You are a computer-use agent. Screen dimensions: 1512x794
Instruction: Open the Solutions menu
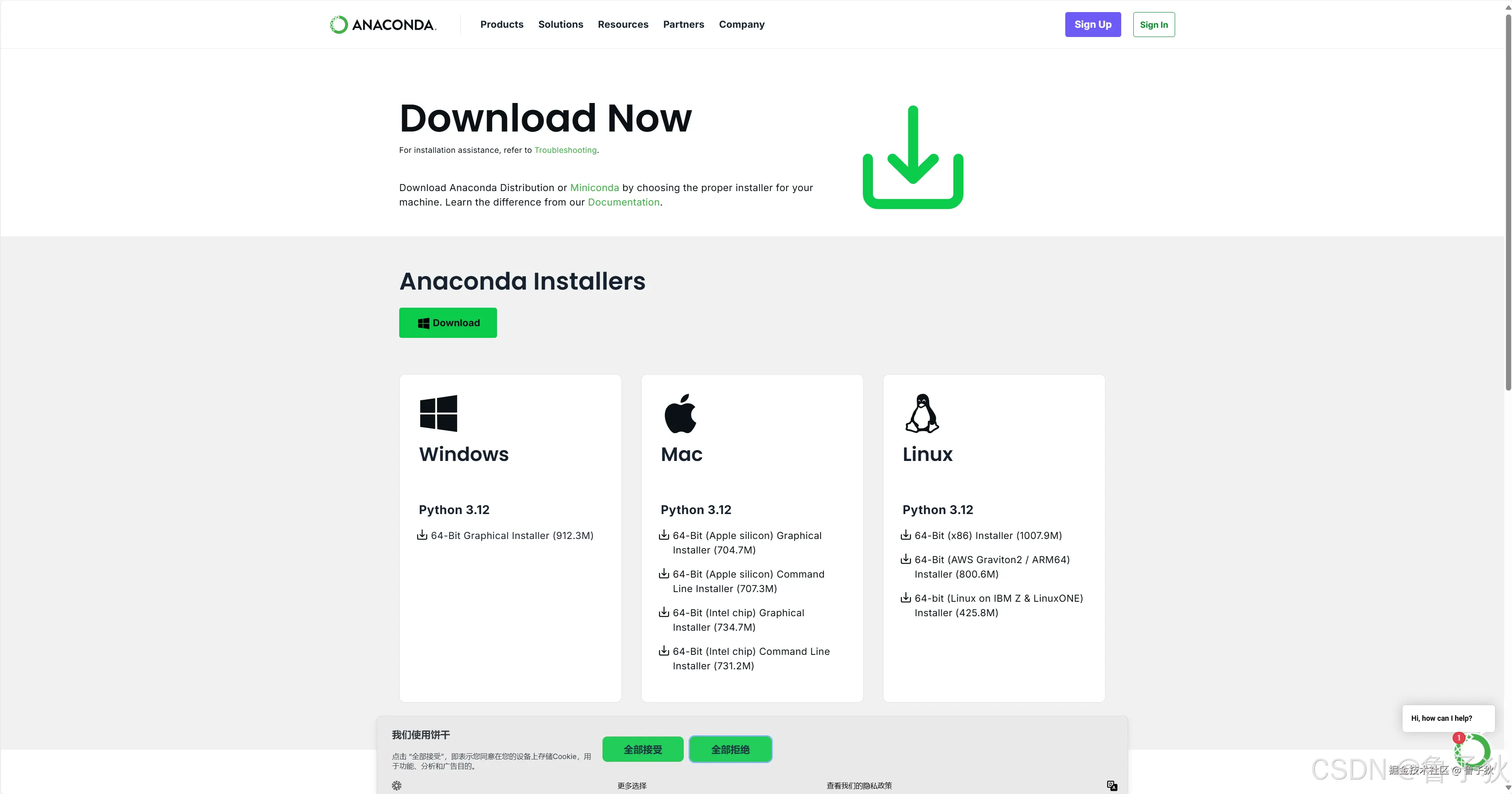(x=561, y=25)
